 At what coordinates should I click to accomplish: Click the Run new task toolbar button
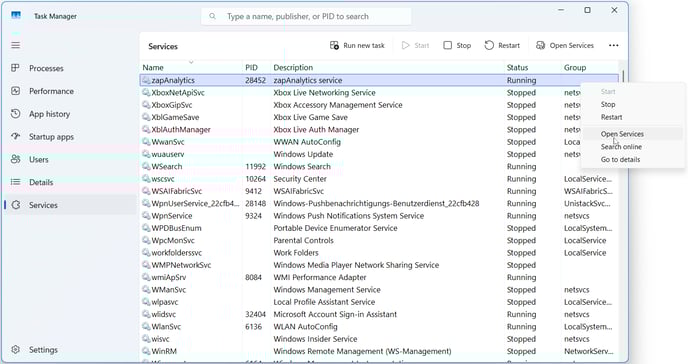pyautogui.click(x=357, y=46)
